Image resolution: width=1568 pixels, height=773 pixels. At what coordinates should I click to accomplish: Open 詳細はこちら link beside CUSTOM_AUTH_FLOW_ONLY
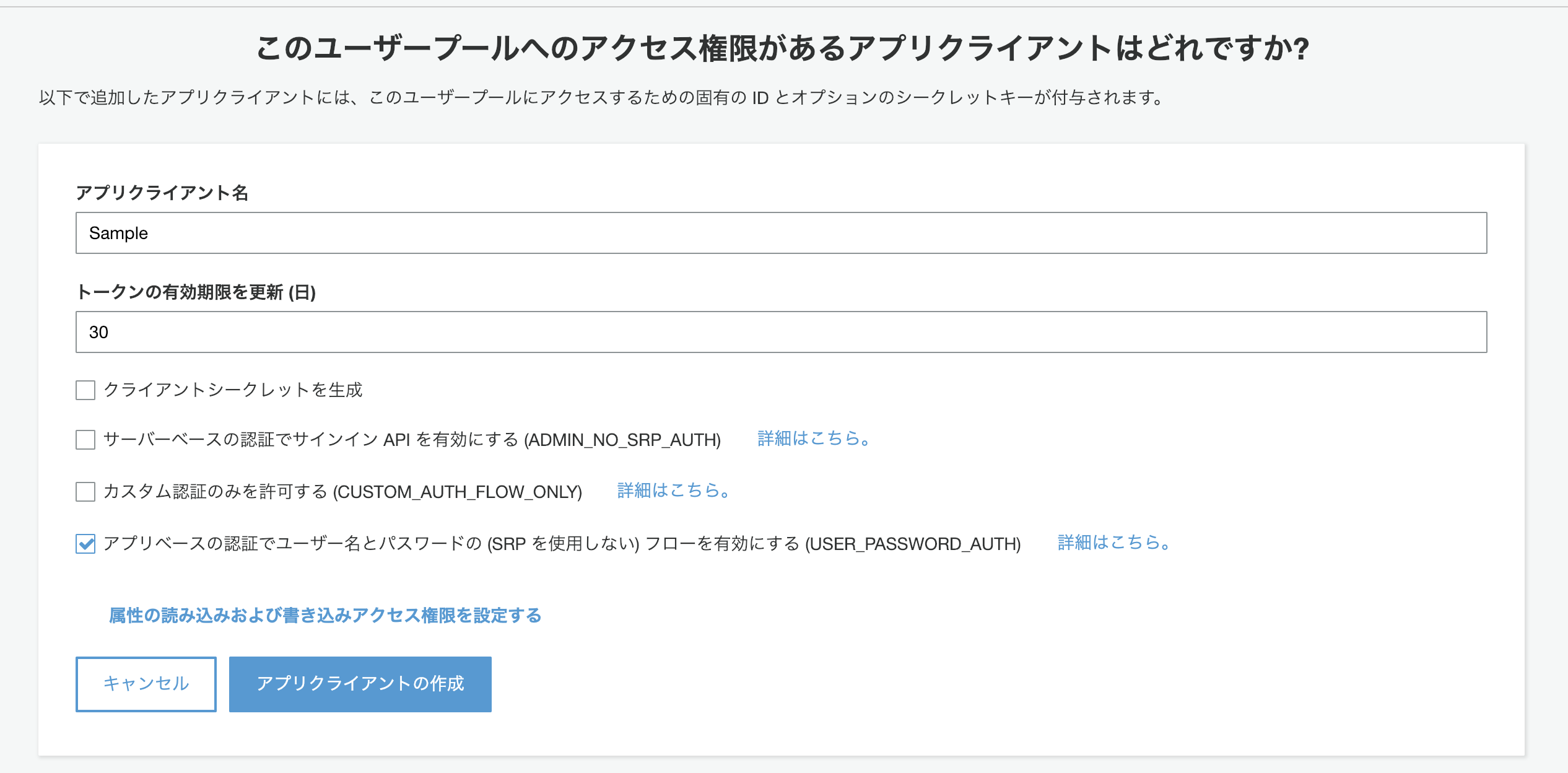[672, 490]
